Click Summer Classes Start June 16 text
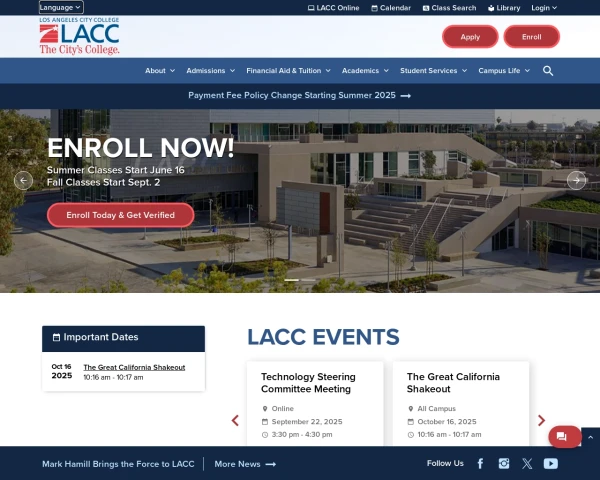The image size is (600, 480). [116, 170]
